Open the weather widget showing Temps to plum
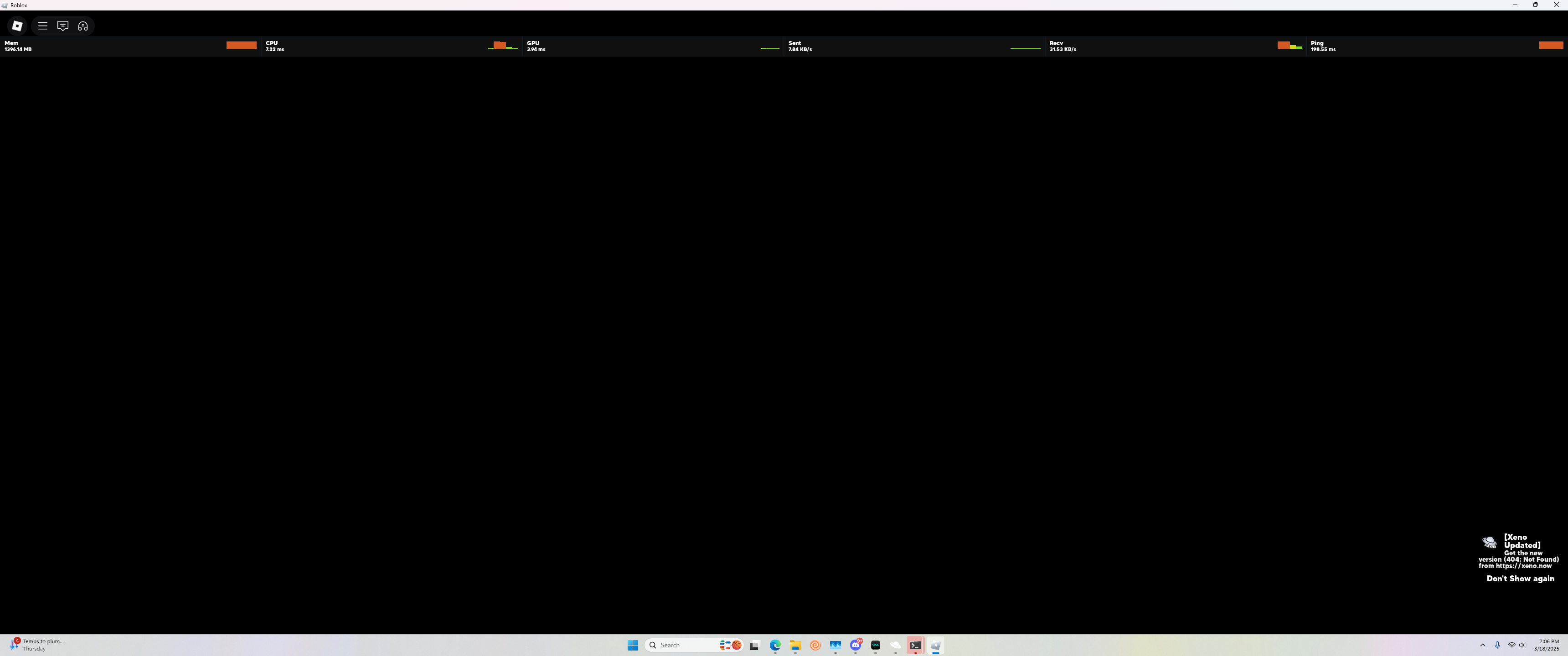1568x656 pixels. point(36,645)
